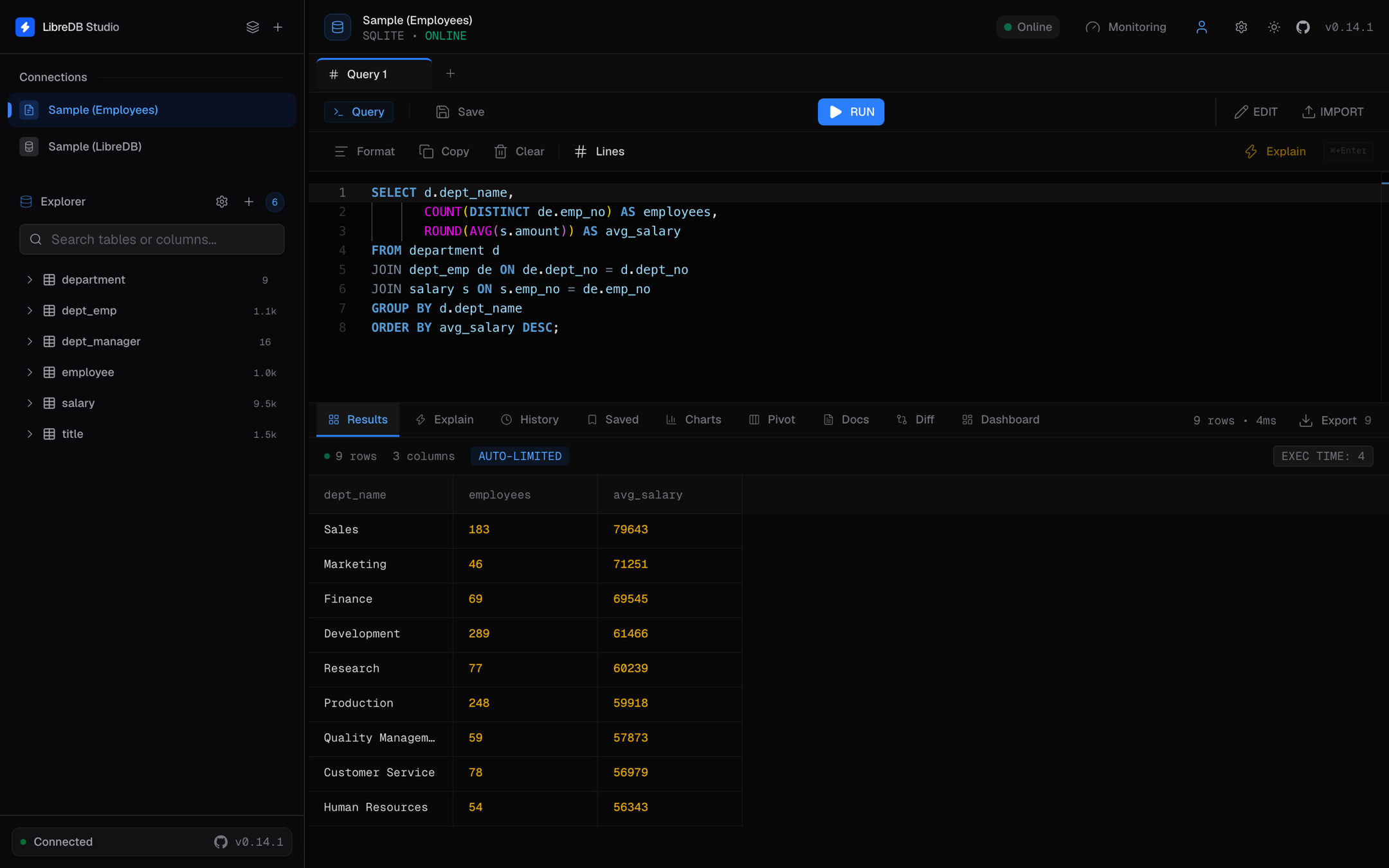Open the Monitoring page
This screenshot has width=1389, height=868.
point(1126,27)
